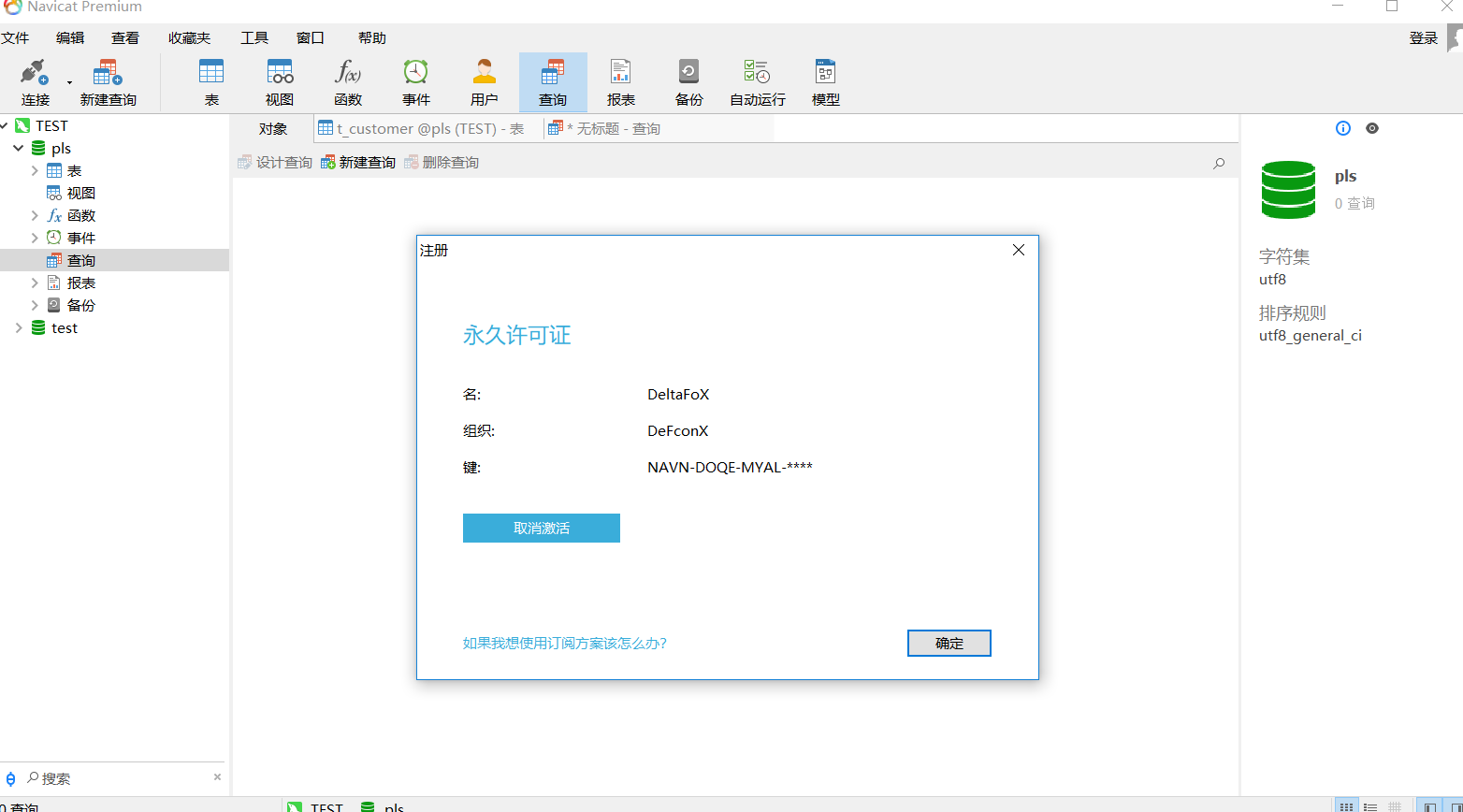This screenshot has height=812, width=1463.
Task: Open the 自动运行 automation toolbar icon
Action: pos(758,82)
